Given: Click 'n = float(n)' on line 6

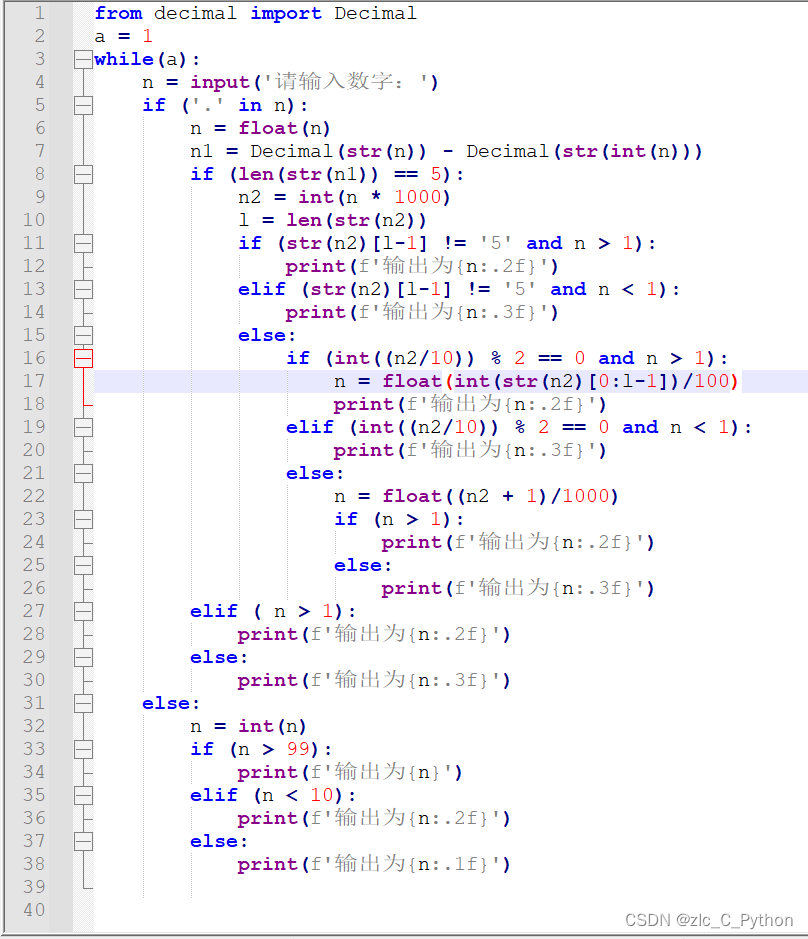Looking at the screenshot, I should (x=260, y=128).
